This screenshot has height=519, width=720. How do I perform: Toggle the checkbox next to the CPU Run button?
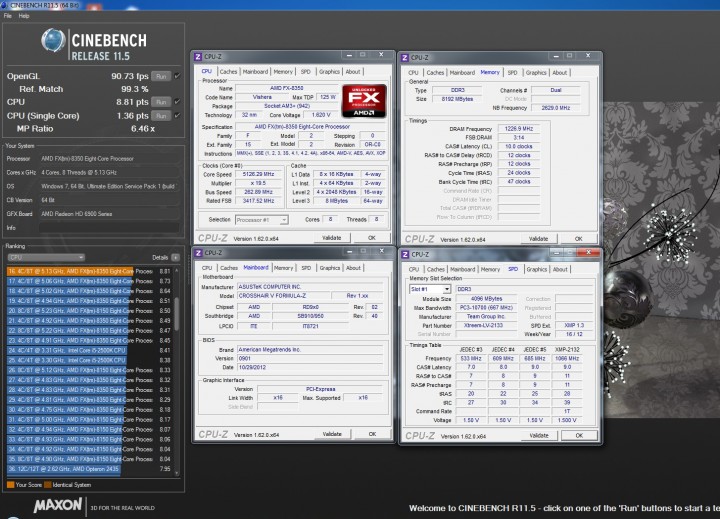point(177,102)
